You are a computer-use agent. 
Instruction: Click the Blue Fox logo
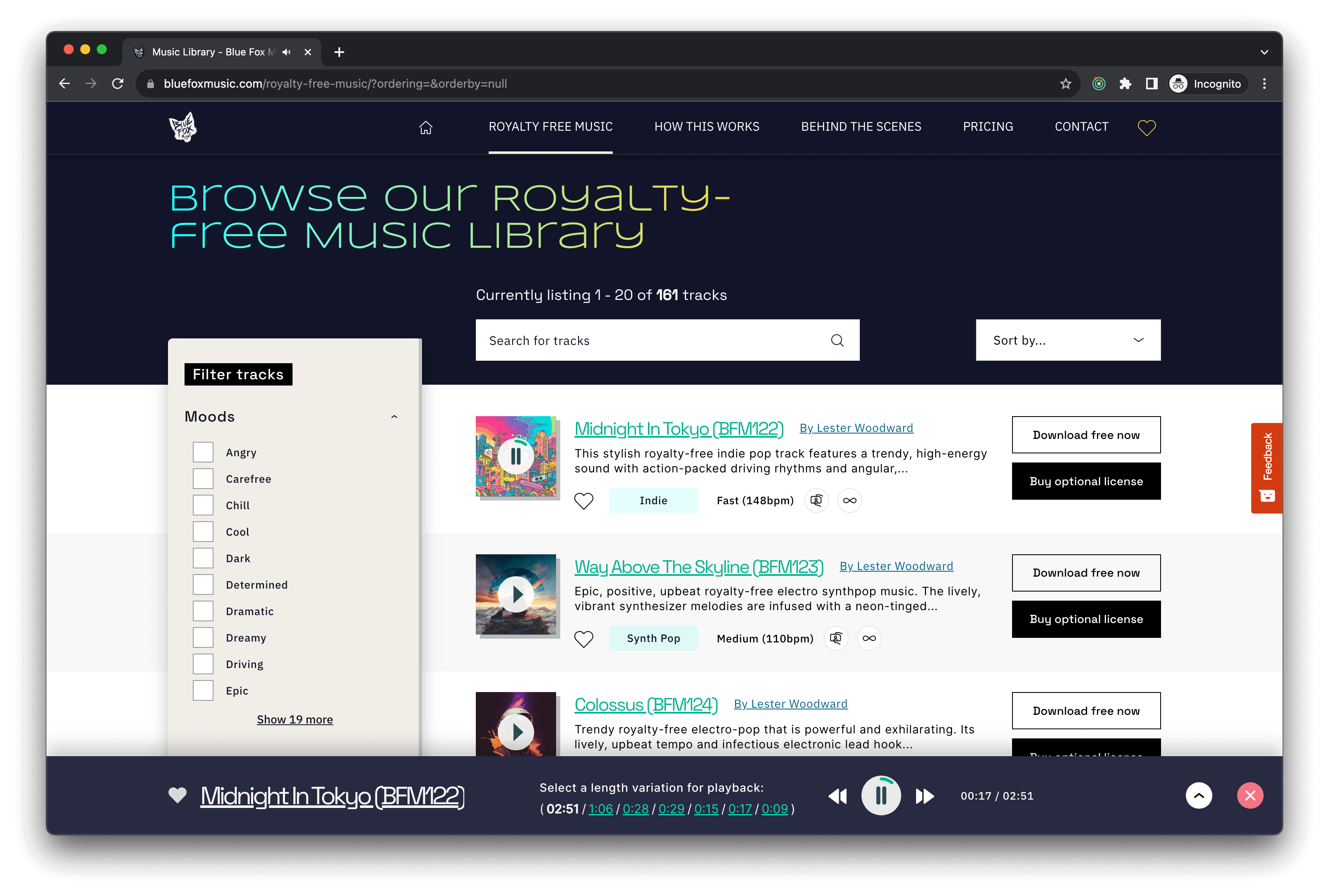click(x=183, y=127)
